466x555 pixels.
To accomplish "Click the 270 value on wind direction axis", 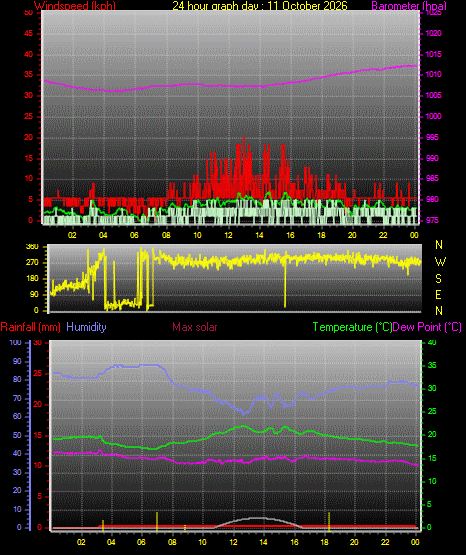I will pyautogui.click(x=32, y=263).
